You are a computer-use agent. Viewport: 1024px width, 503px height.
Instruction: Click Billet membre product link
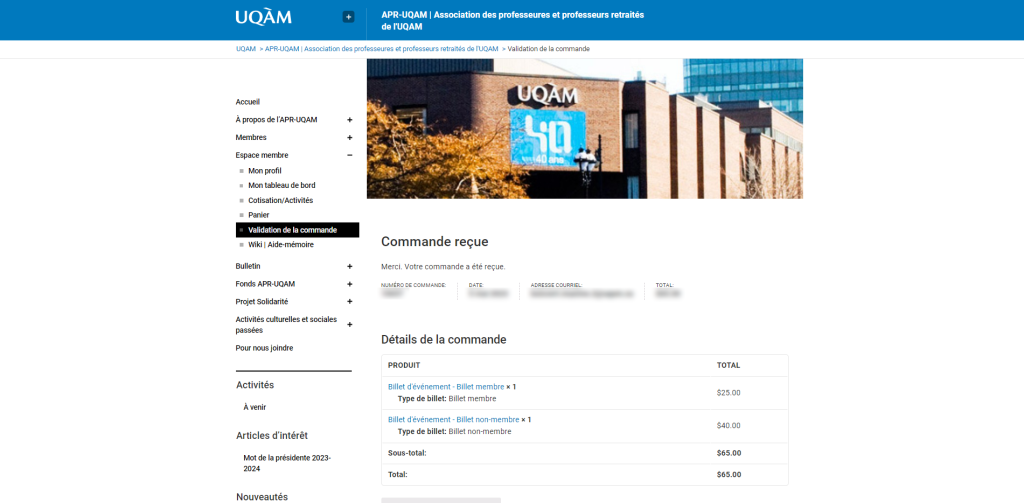(446, 387)
